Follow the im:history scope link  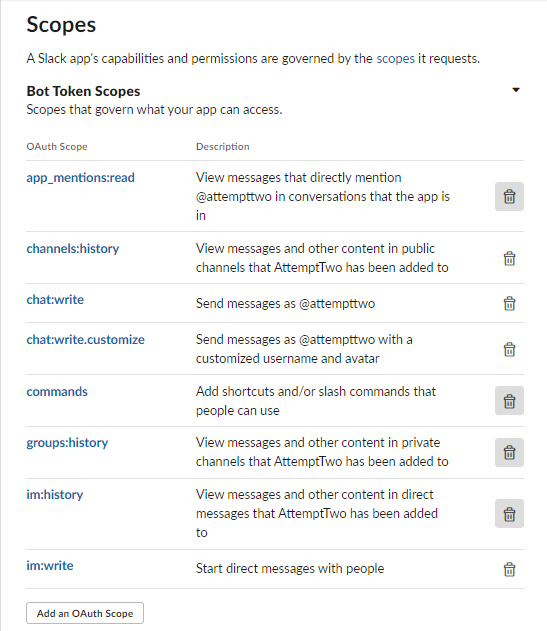(x=55, y=495)
